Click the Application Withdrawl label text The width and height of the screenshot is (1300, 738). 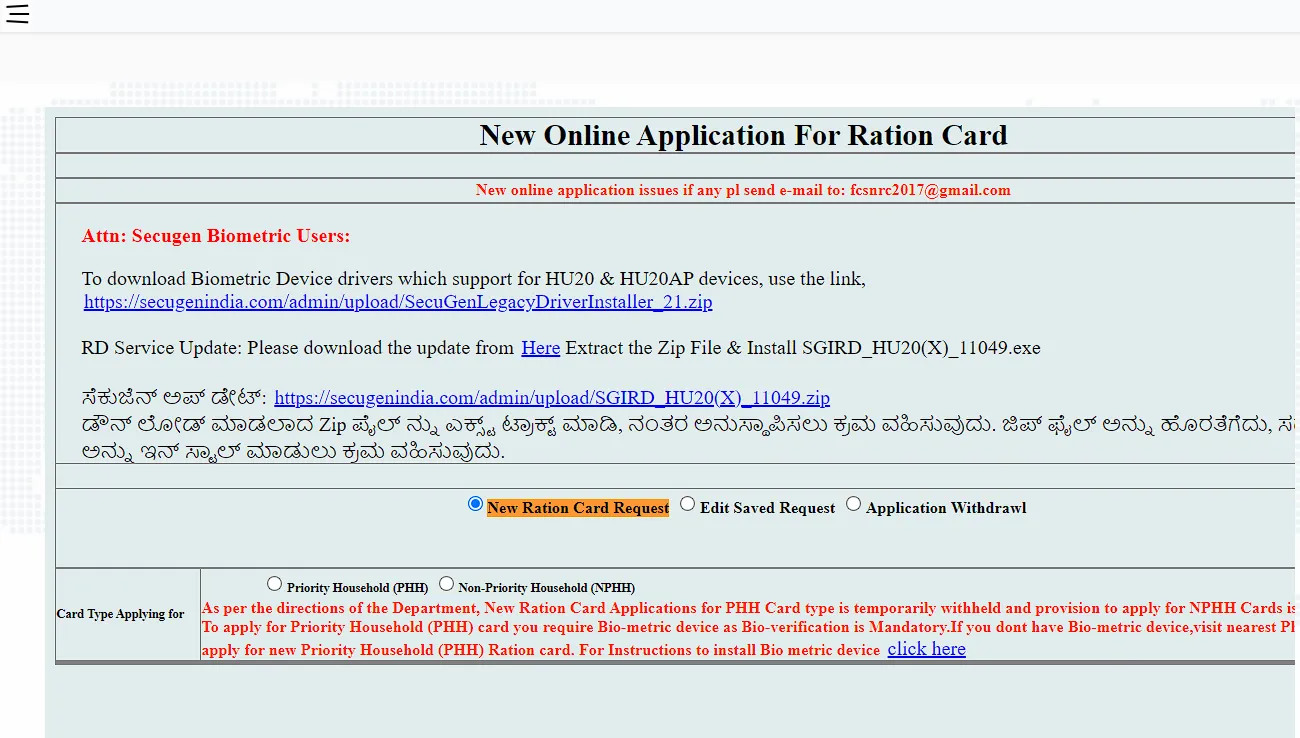pyautogui.click(x=946, y=508)
